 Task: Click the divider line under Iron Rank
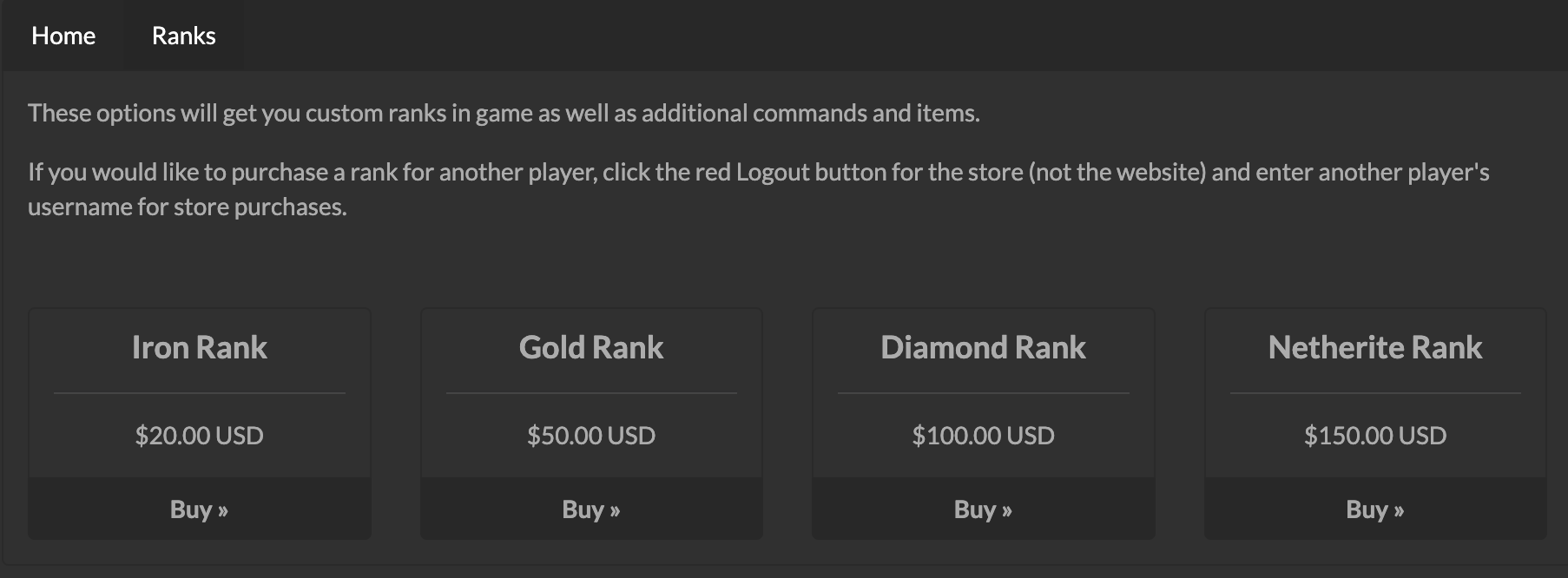point(200,393)
